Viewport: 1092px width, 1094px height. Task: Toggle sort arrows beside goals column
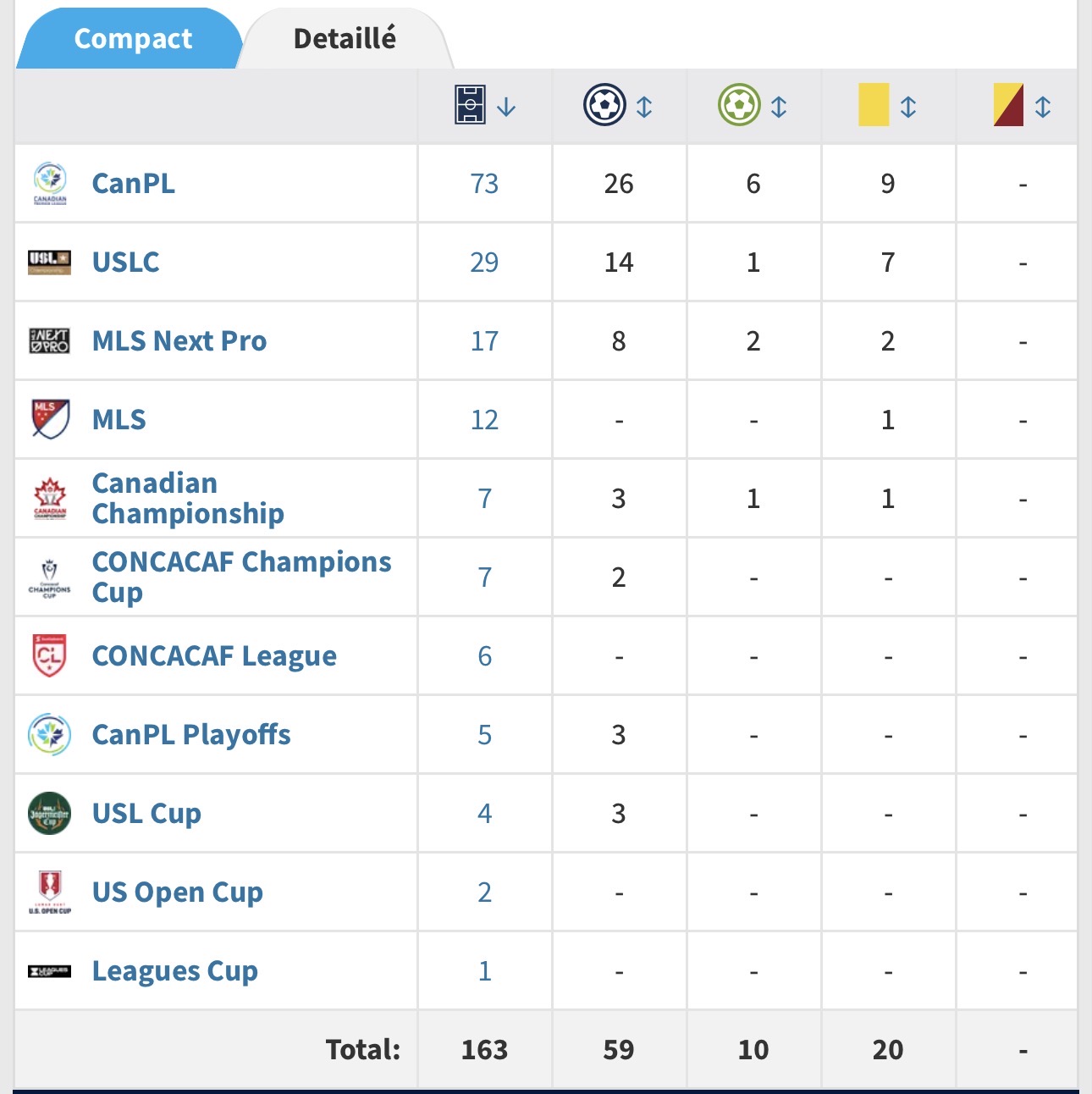(x=644, y=107)
